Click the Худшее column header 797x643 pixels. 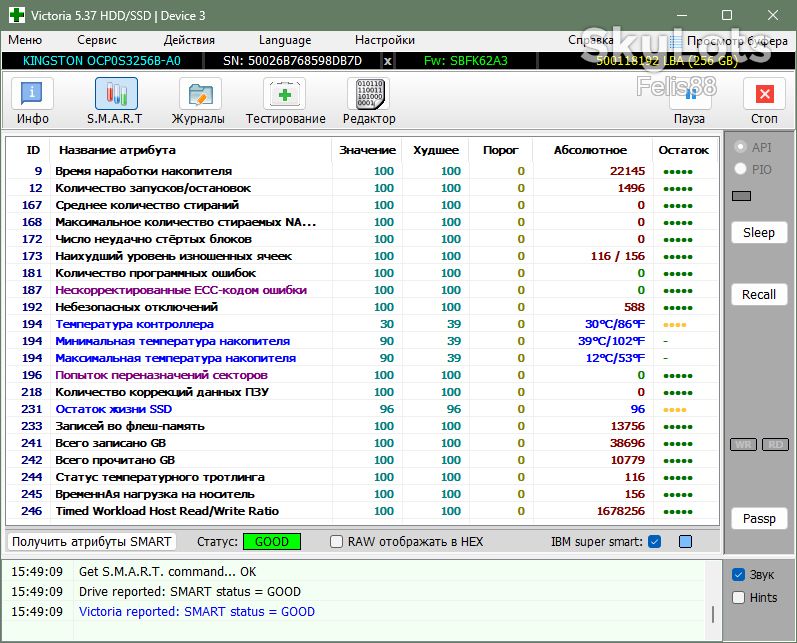click(x=436, y=150)
